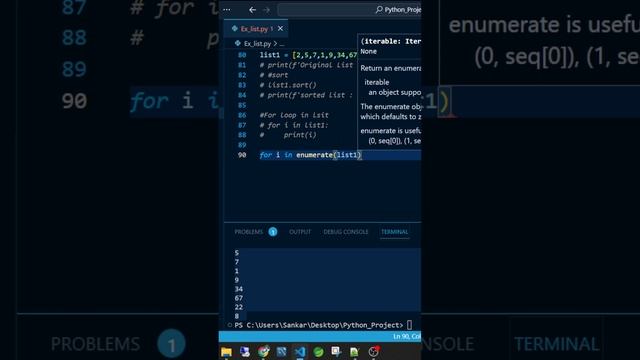Close the Ex_list.py tab
Screen dimensions: 640x360
[280, 29]
